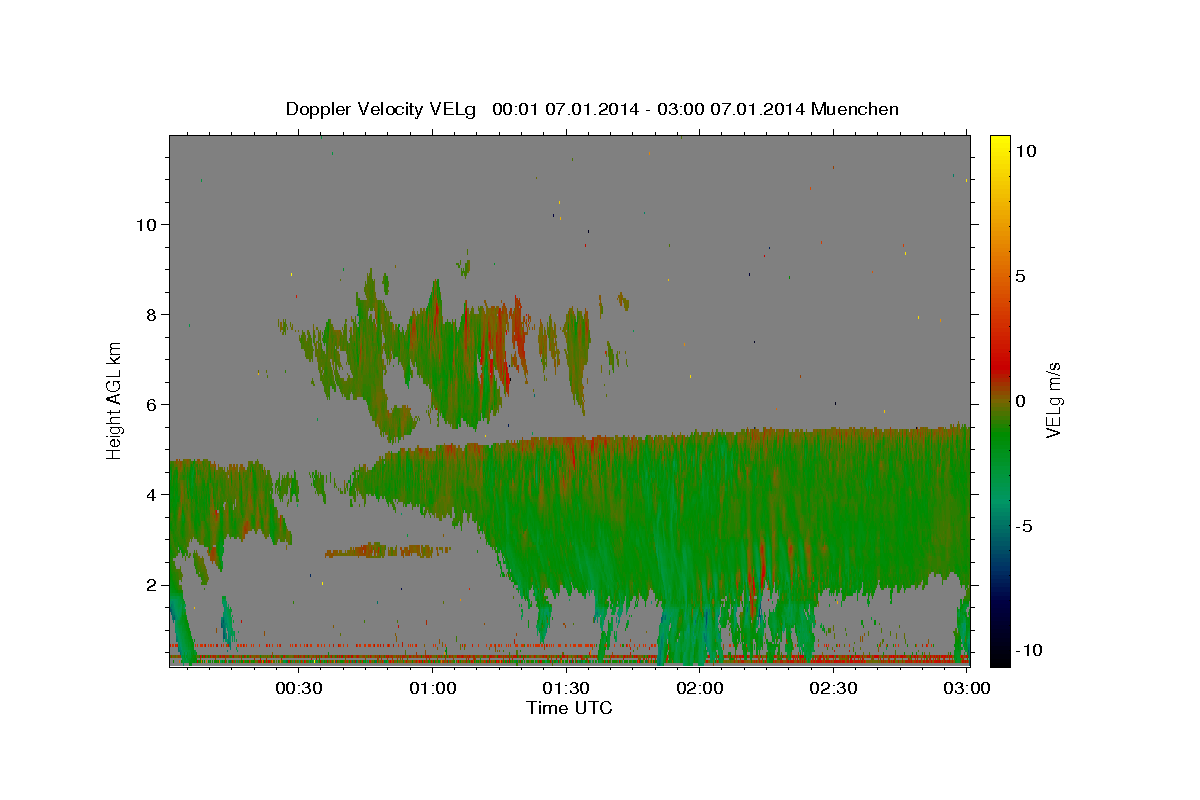Click the 'Height AGL km' axis label
Image resolution: width=1200 pixels, height=800 pixels.
pos(115,400)
